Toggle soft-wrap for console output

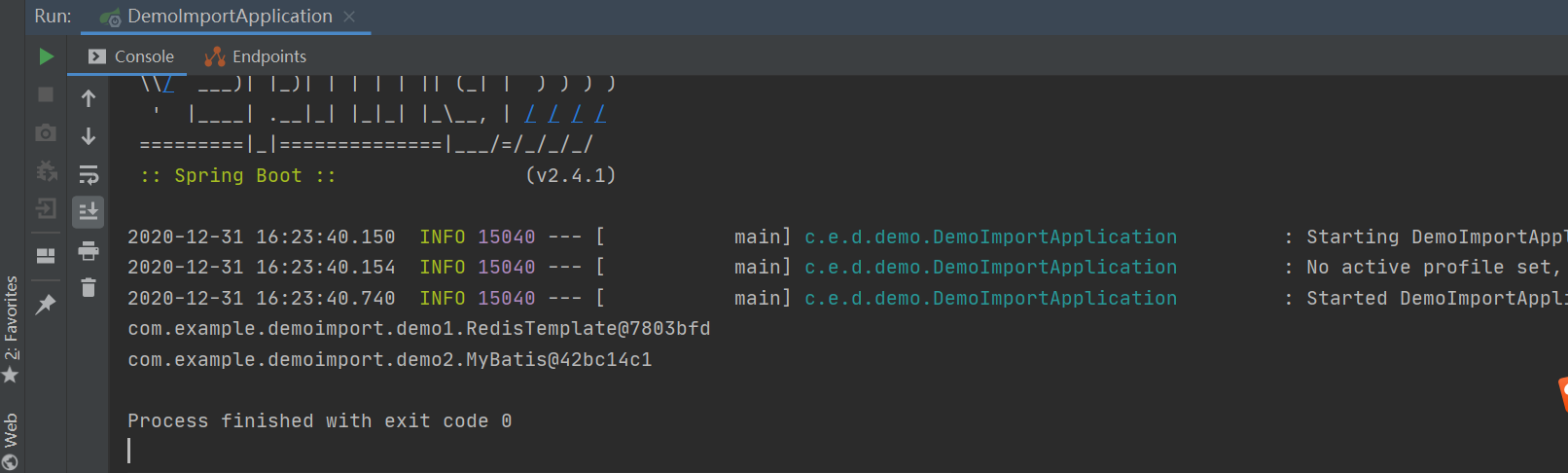(x=89, y=174)
